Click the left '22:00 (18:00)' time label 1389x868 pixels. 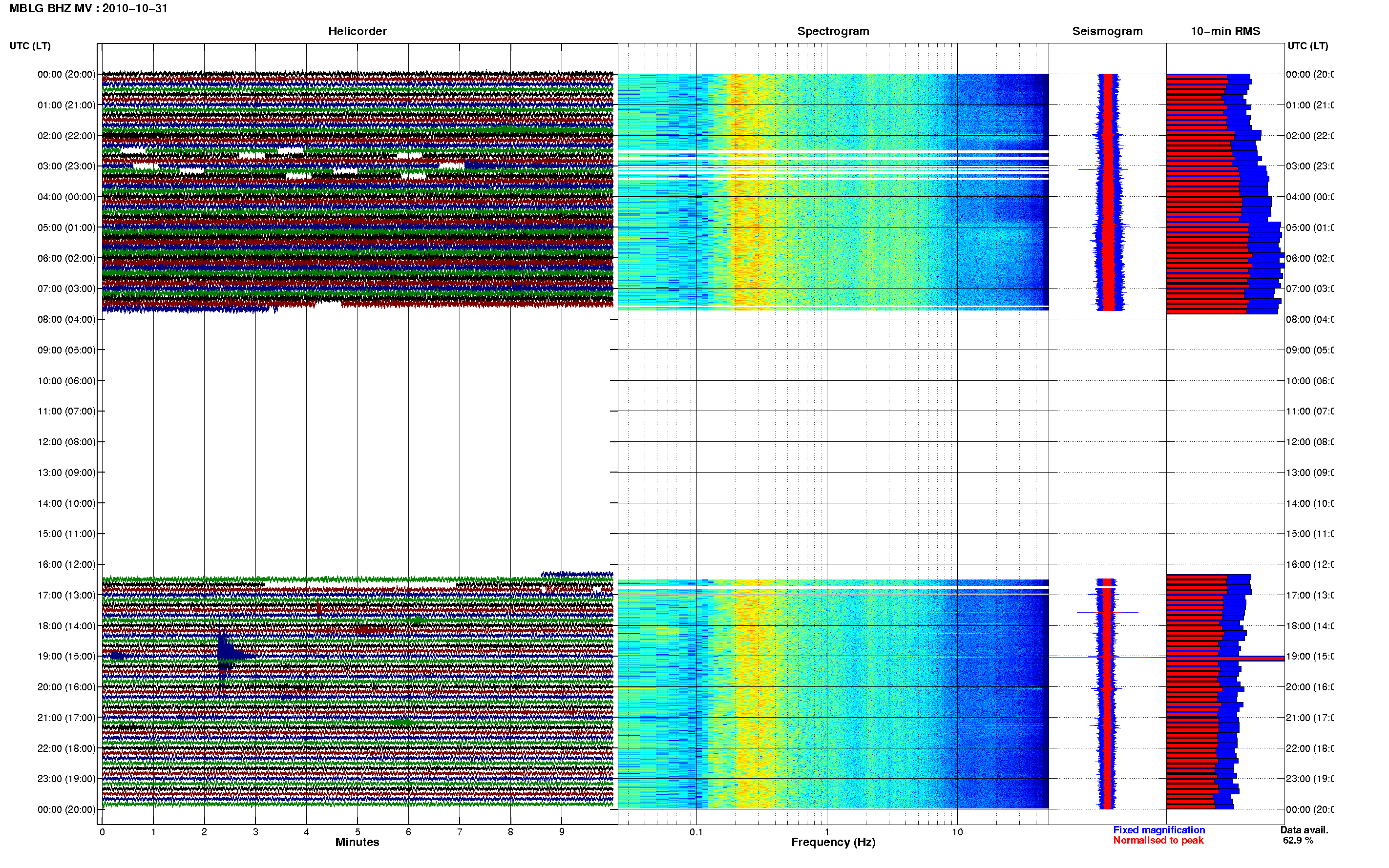[x=66, y=748]
